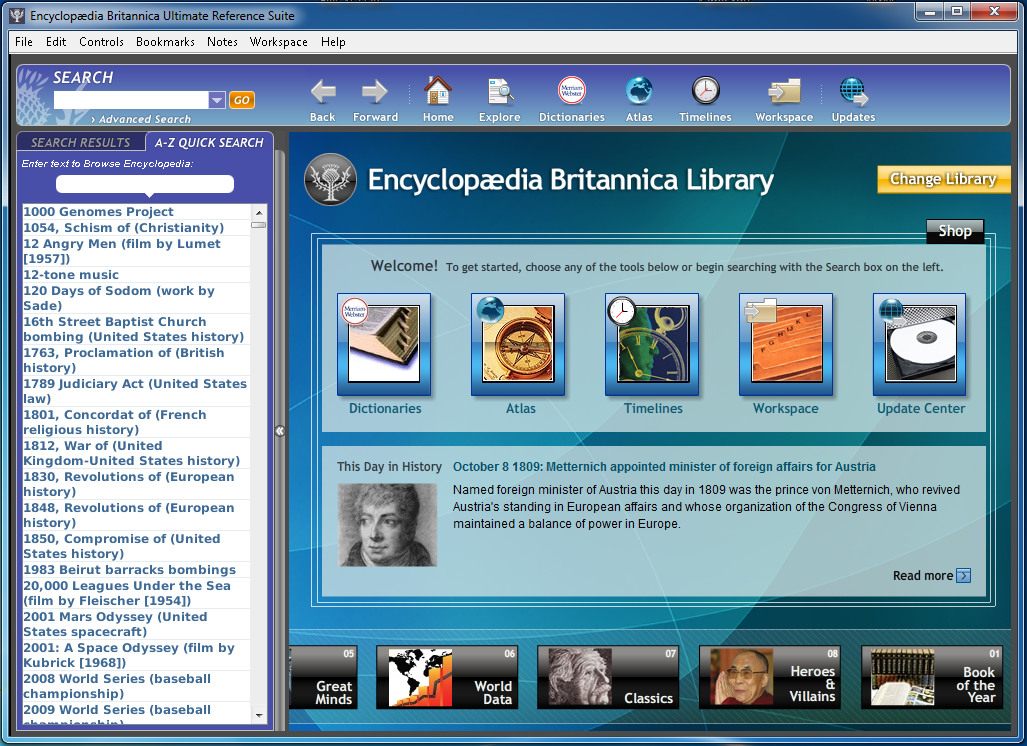Open the Metternich October 8 1809 headline

pos(664,467)
